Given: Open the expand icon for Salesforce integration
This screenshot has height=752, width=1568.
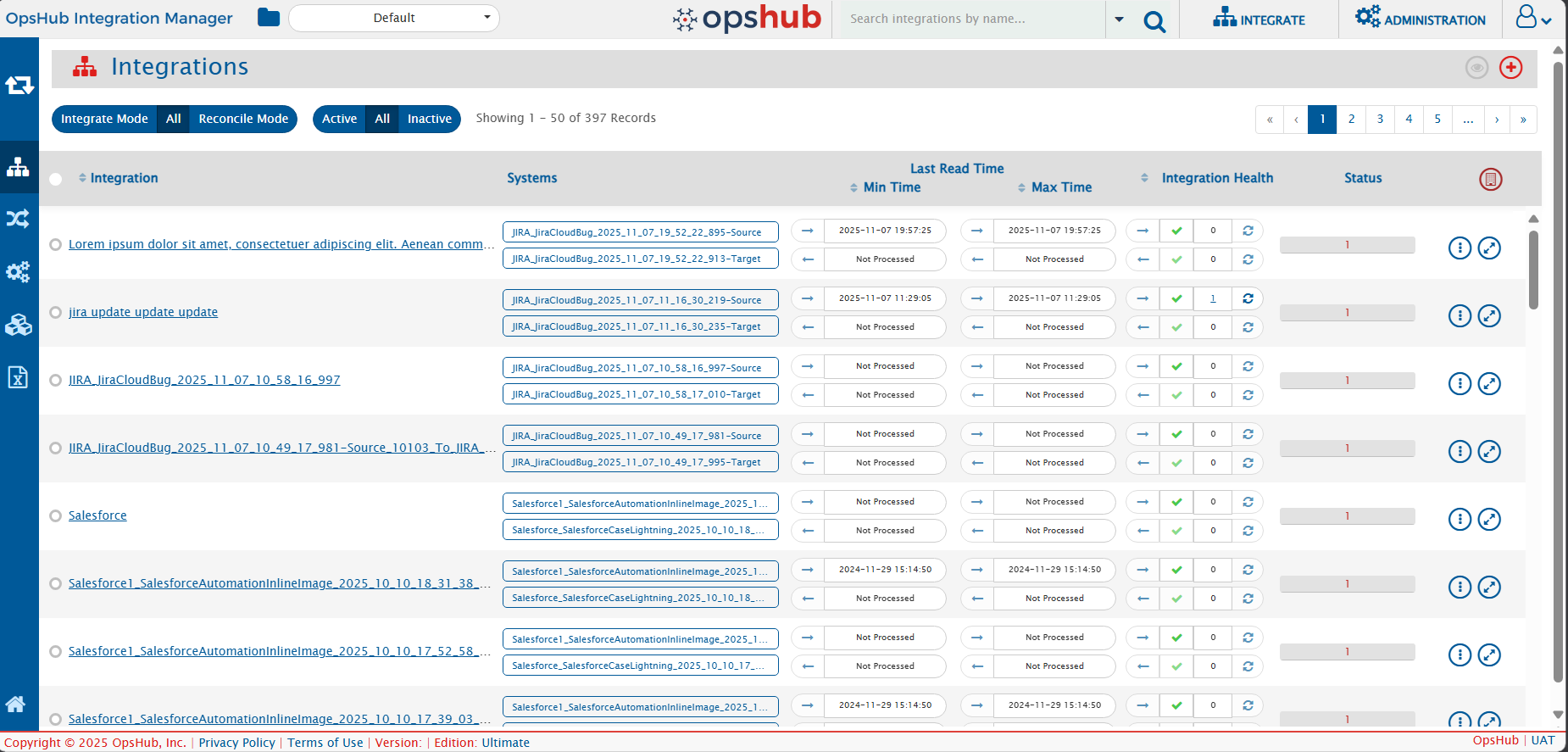Looking at the screenshot, I should (1489, 519).
